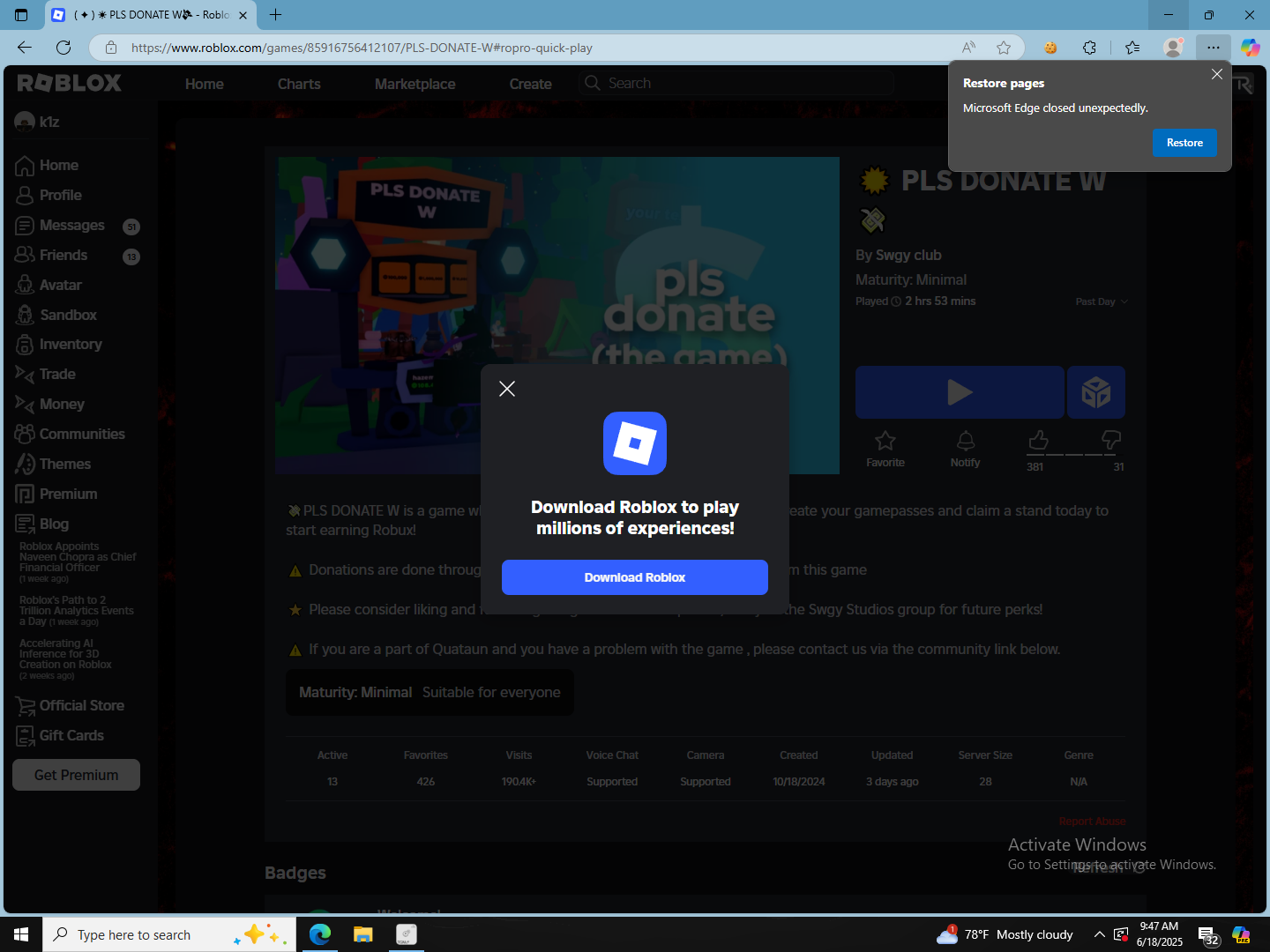The height and width of the screenshot is (952, 1270).
Task: Dislike the game with thumbs down
Action: click(1111, 439)
